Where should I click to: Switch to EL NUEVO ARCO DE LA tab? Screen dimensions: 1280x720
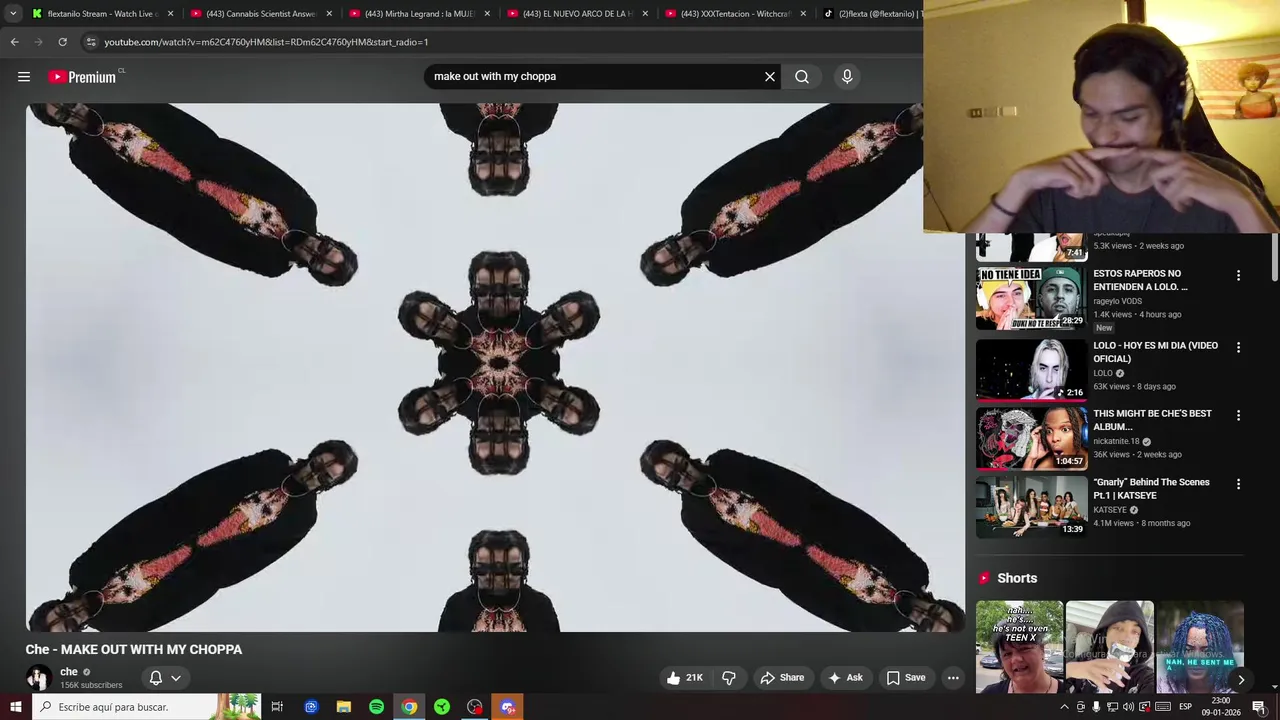click(x=576, y=14)
